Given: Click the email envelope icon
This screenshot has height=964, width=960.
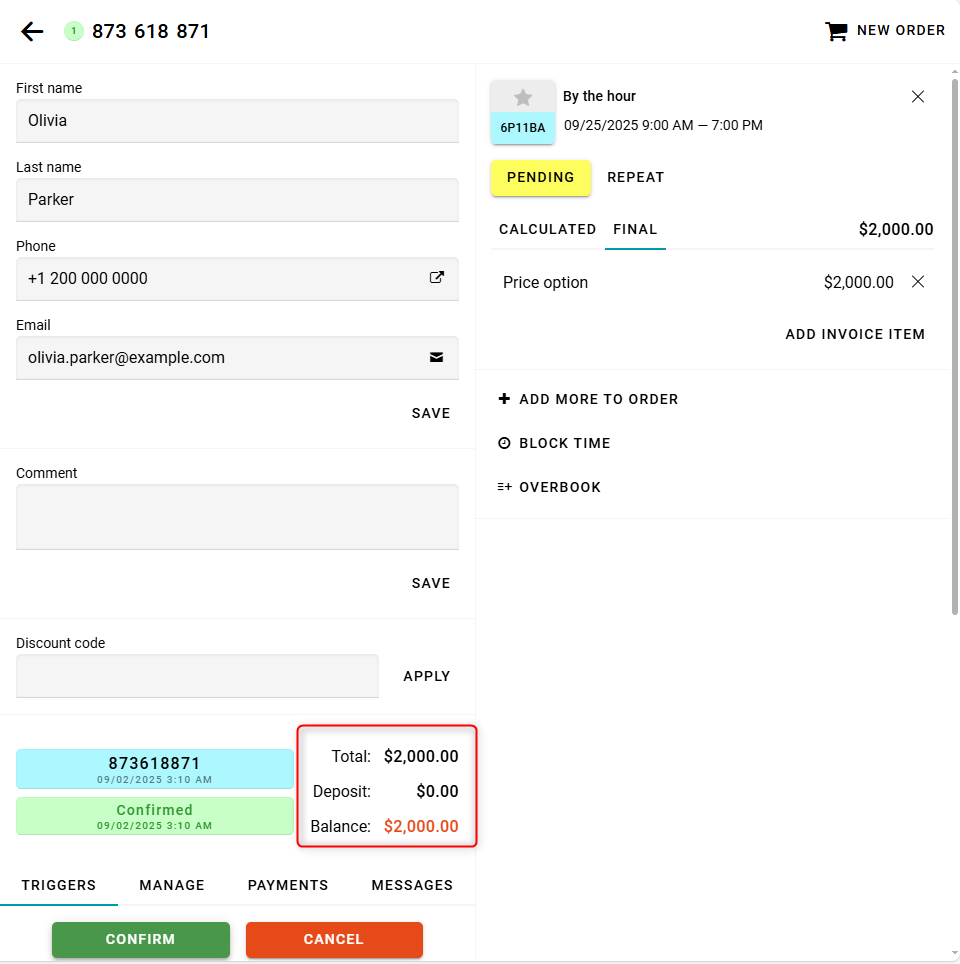Looking at the screenshot, I should [437, 357].
